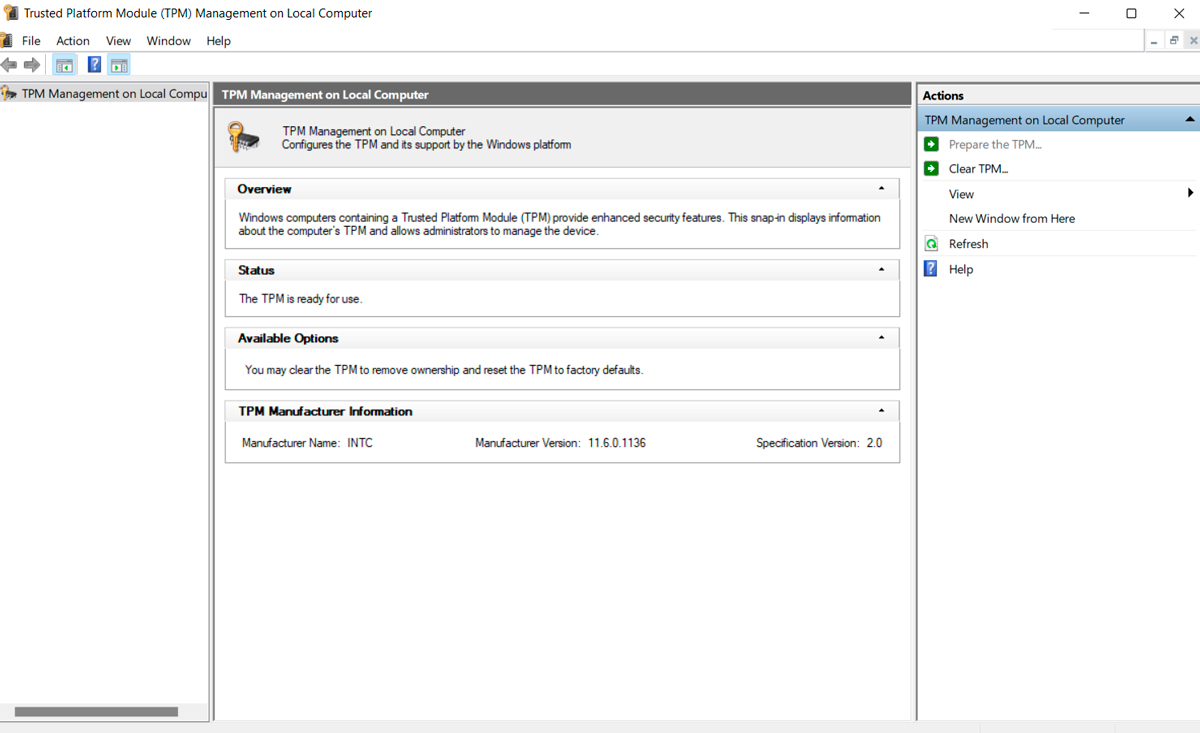This screenshot has height=733, width=1200.
Task: Click Clear TPM... action
Action: tap(978, 169)
